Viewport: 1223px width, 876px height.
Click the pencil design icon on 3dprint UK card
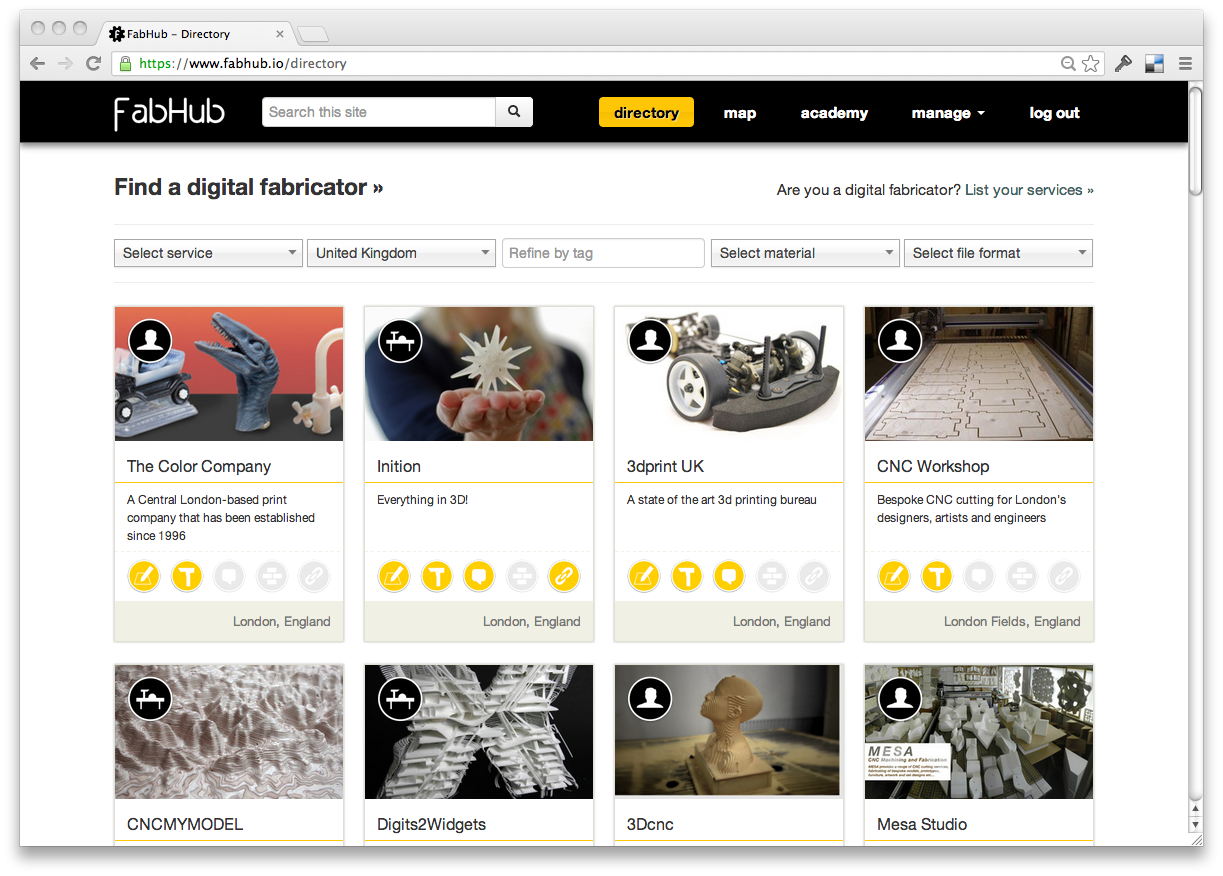644,576
